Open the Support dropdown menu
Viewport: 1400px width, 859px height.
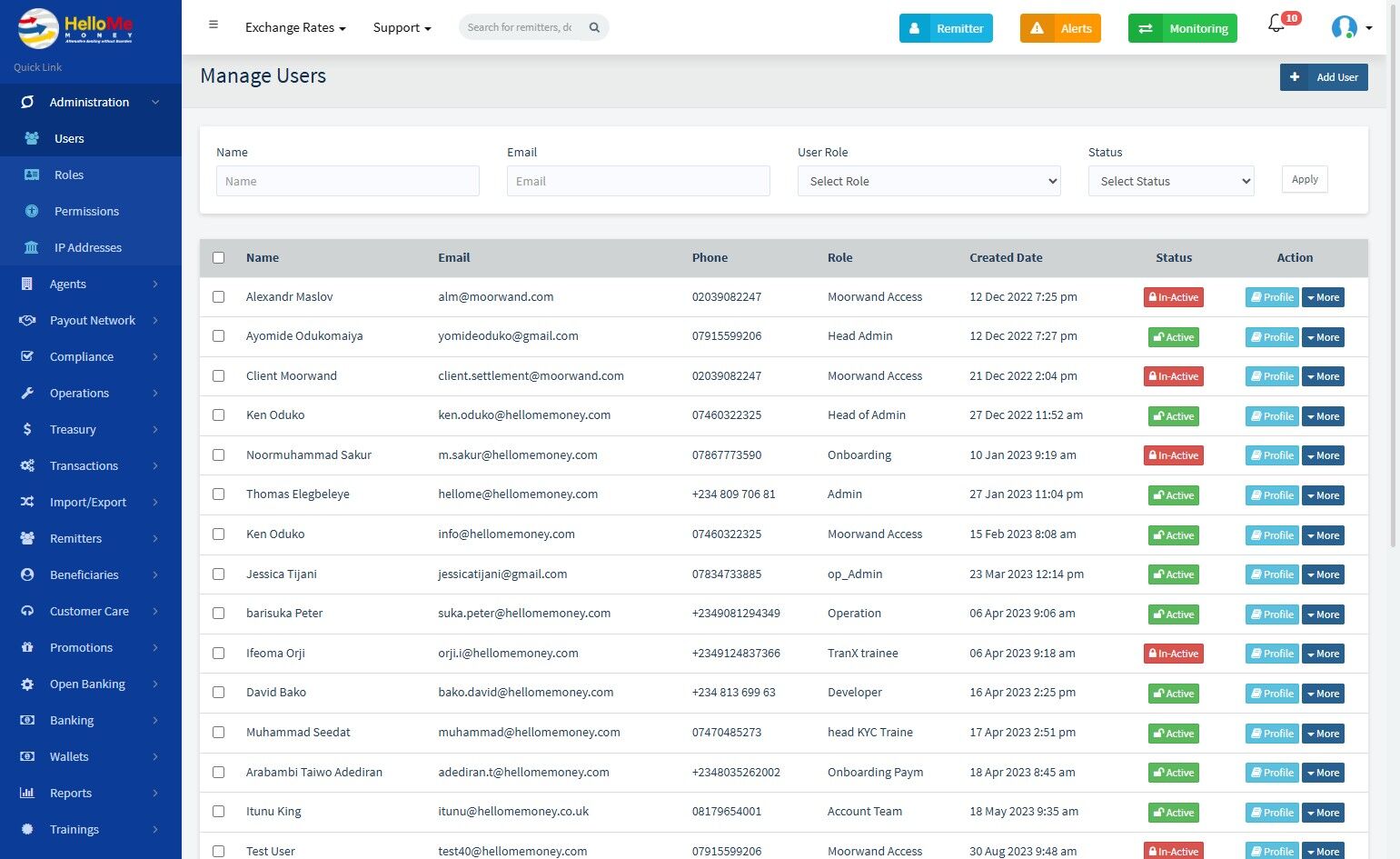point(402,27)
